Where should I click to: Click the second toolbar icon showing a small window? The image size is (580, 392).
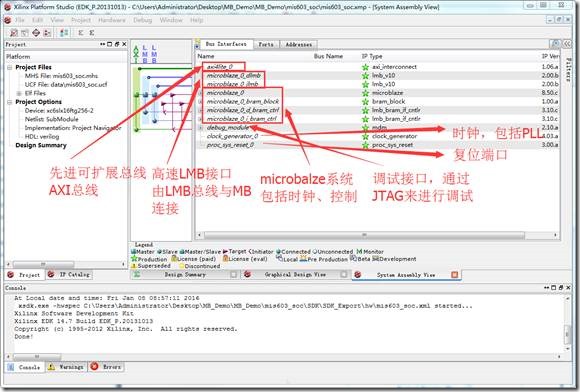coord(25,33)
